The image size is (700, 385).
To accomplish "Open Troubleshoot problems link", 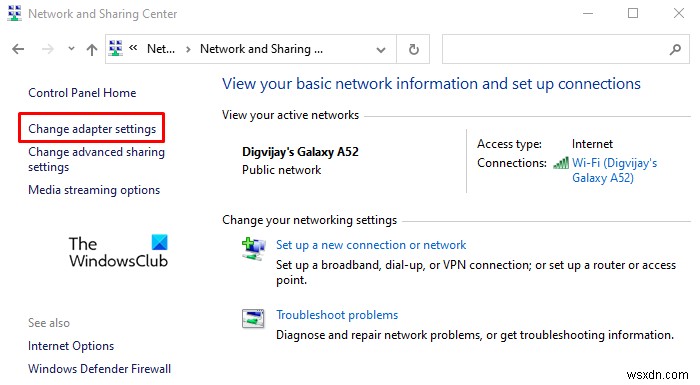I will click(337, 315).
